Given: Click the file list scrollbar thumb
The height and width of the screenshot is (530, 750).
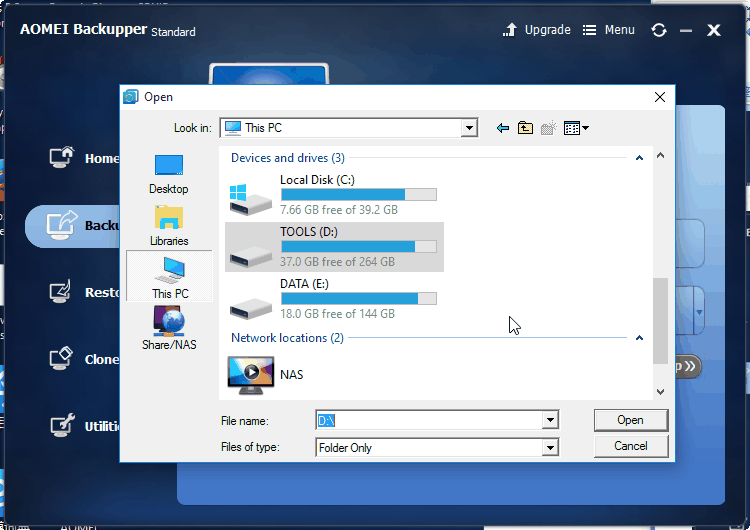Looking at the screenshot, I should (x=661, y=320).
